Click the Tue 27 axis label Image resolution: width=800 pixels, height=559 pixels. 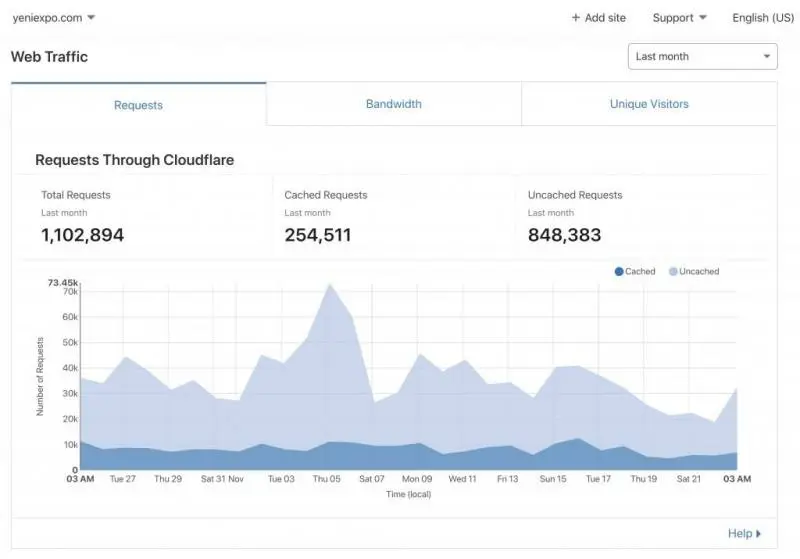point(123,479)
